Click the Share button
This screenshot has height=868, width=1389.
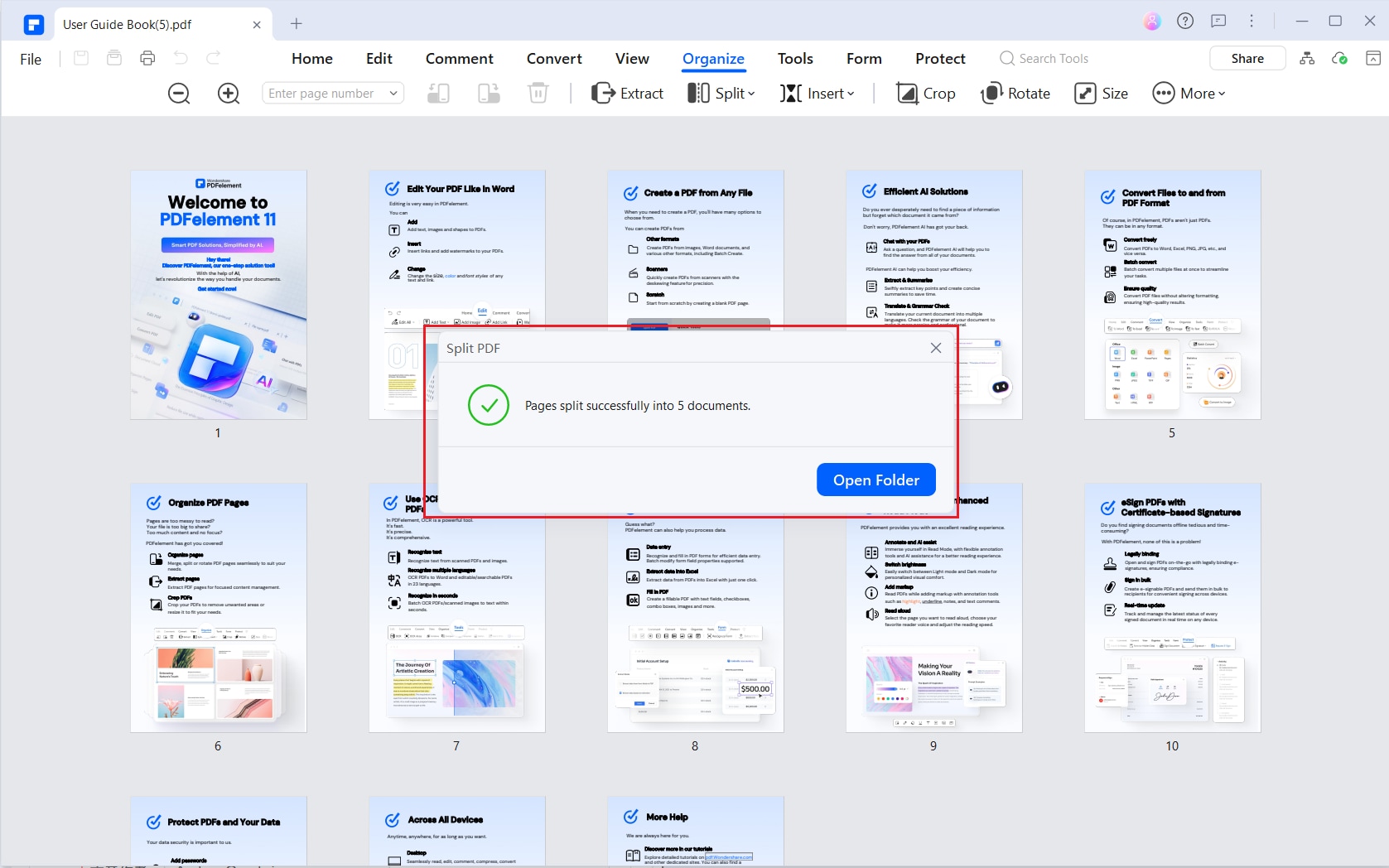pyautogui.click(x=1247, y=58)
